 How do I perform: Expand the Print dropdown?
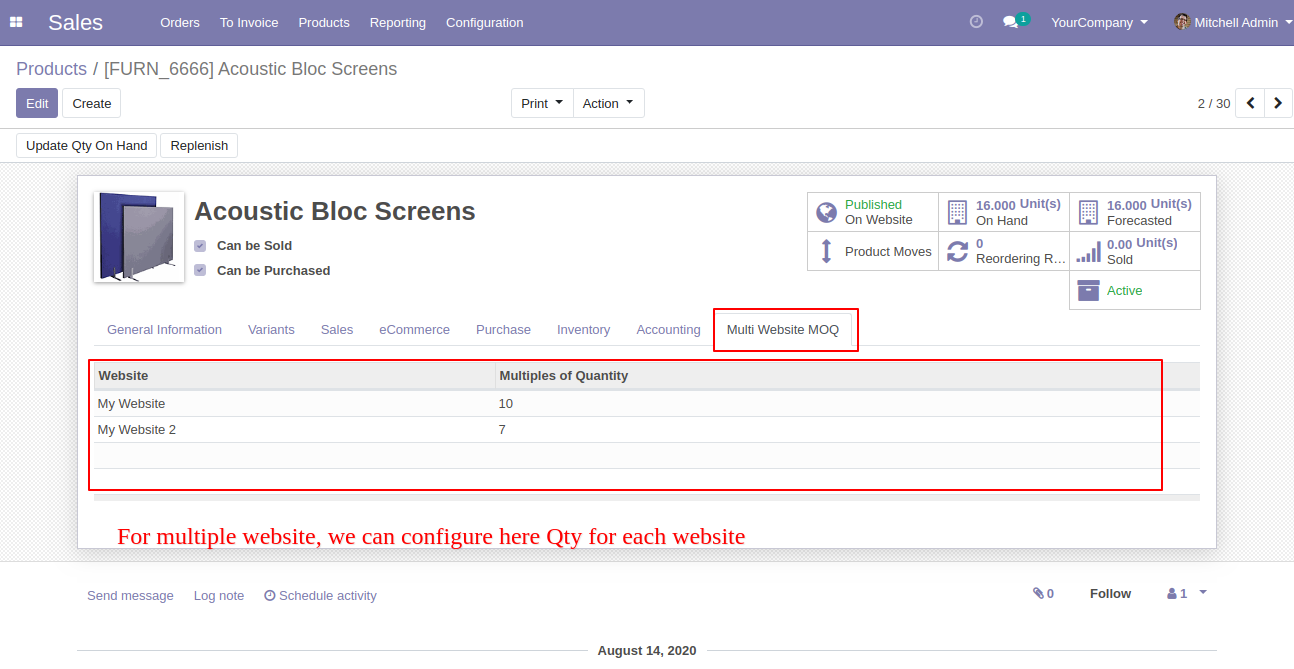[542, 103]
